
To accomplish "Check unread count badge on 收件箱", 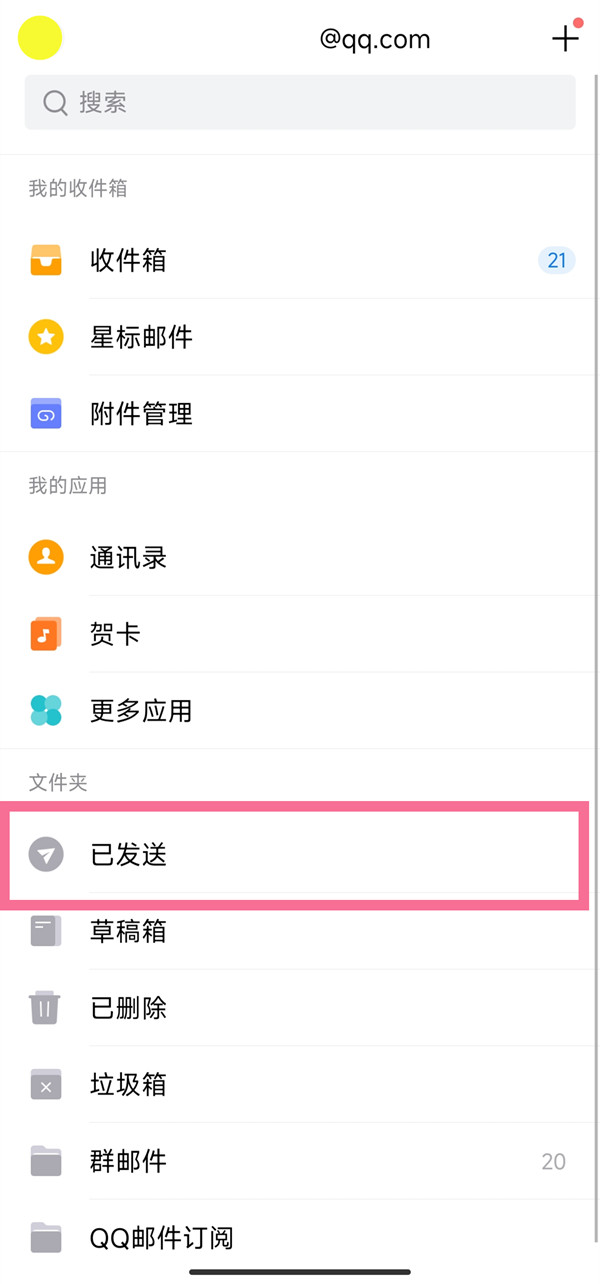I will coord(557,260).
